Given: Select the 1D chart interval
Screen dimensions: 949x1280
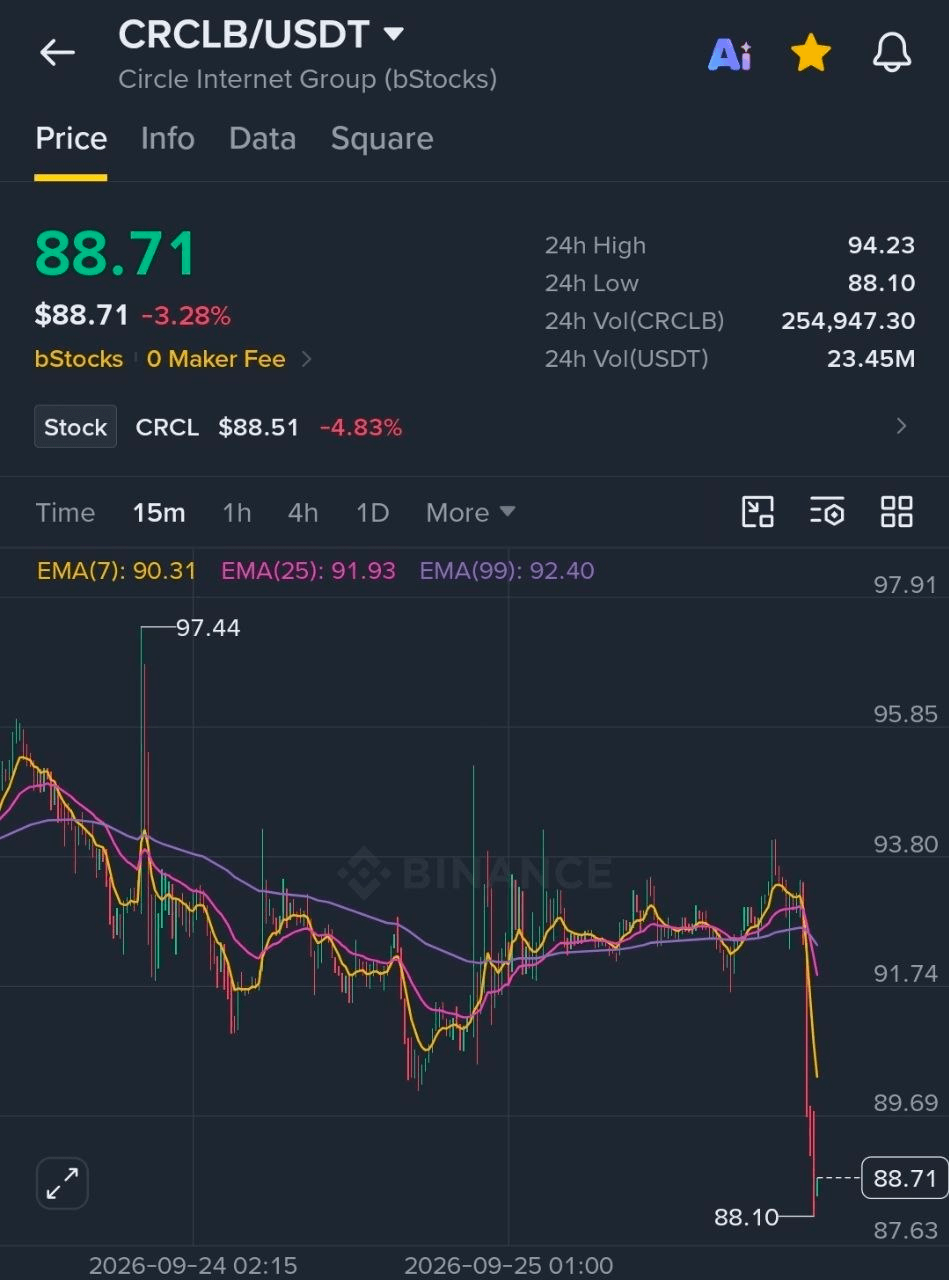Looking at the screenshot, I should point(372,513).
